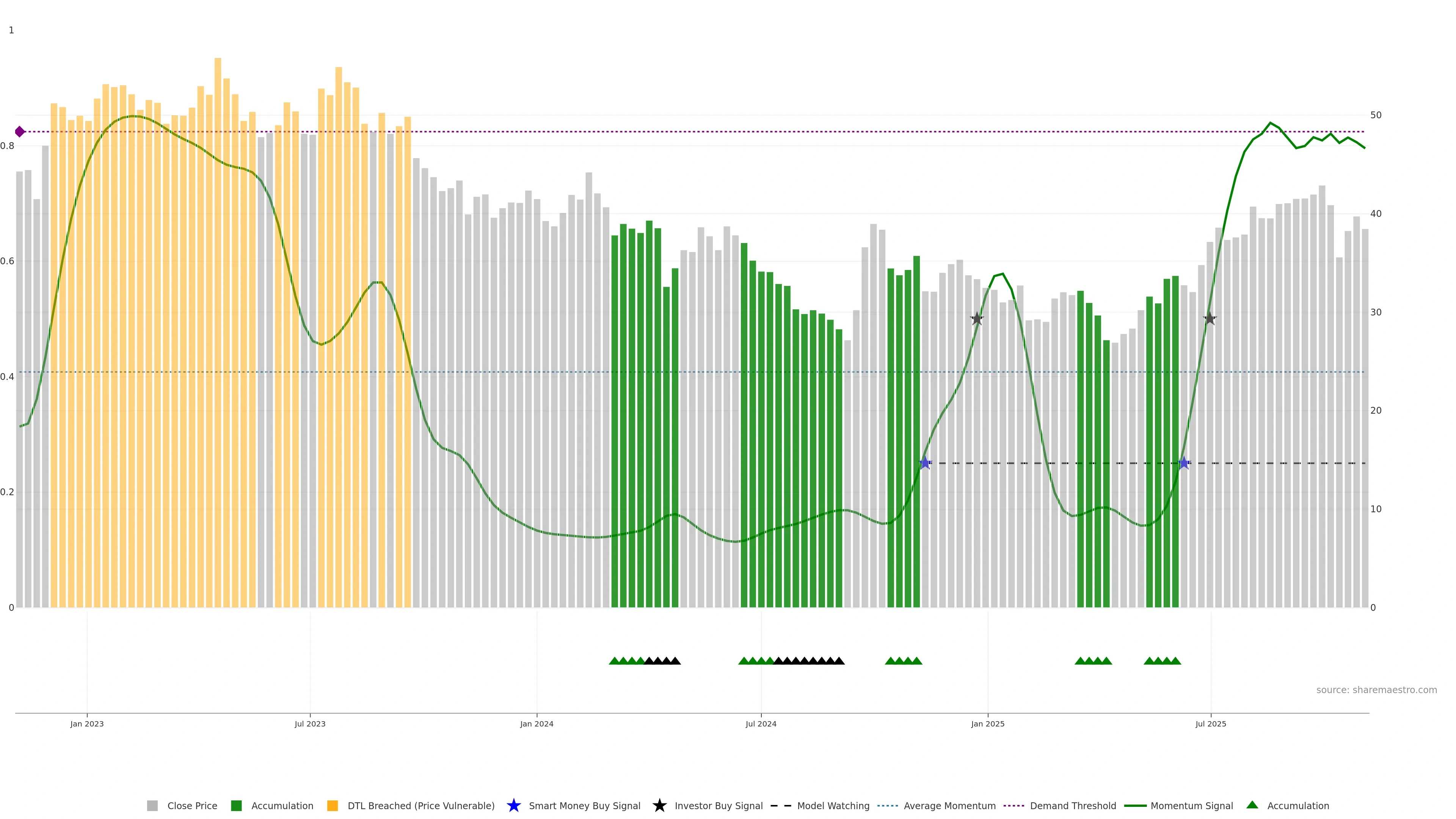Click the green triangle Accumulation legend icon
Image resolution: width=1456 pixels, height=819 pixels.
[x=1252, y=805]
